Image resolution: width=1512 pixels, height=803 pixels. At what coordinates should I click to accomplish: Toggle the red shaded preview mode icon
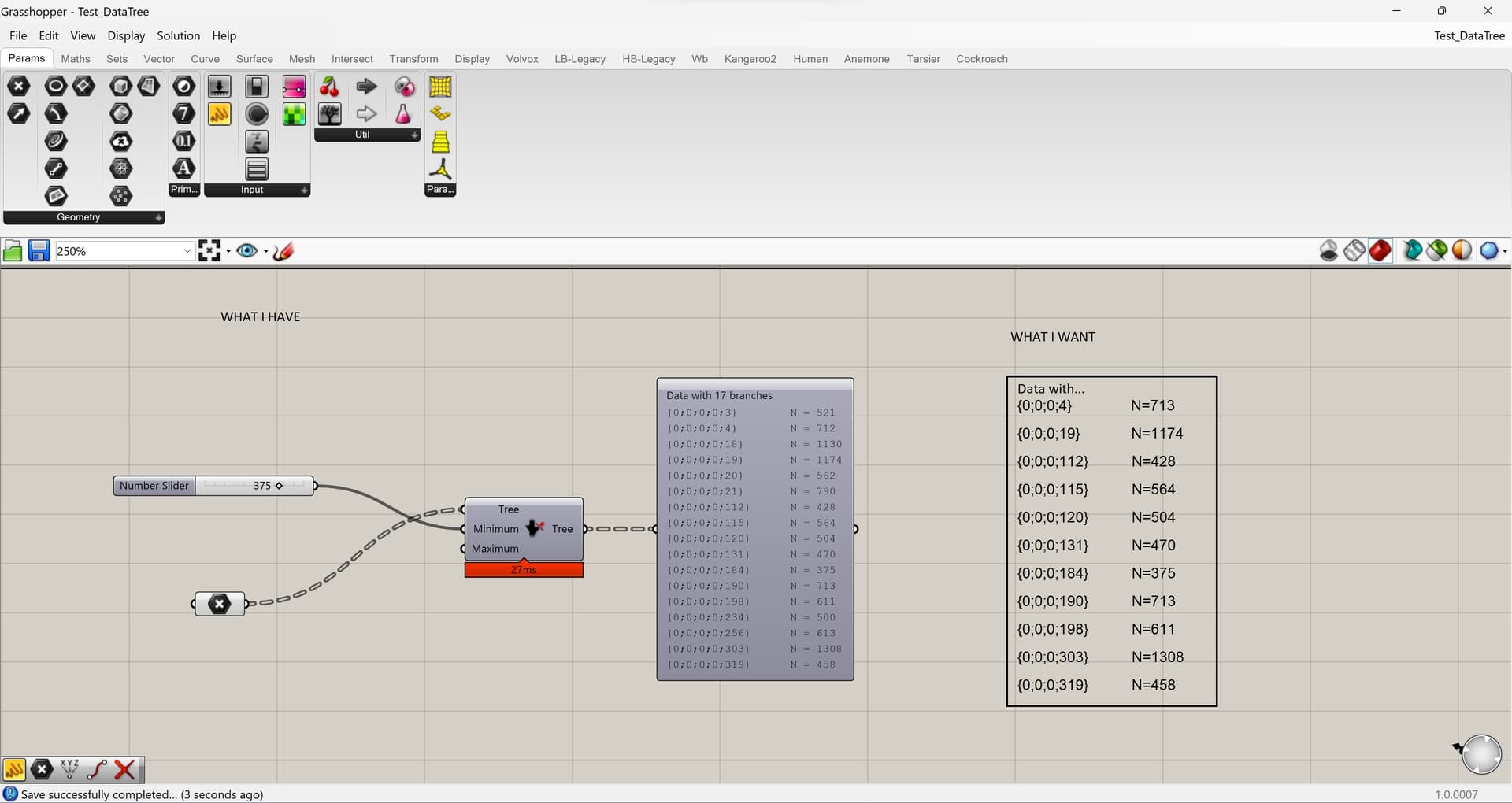[1380, 250]
